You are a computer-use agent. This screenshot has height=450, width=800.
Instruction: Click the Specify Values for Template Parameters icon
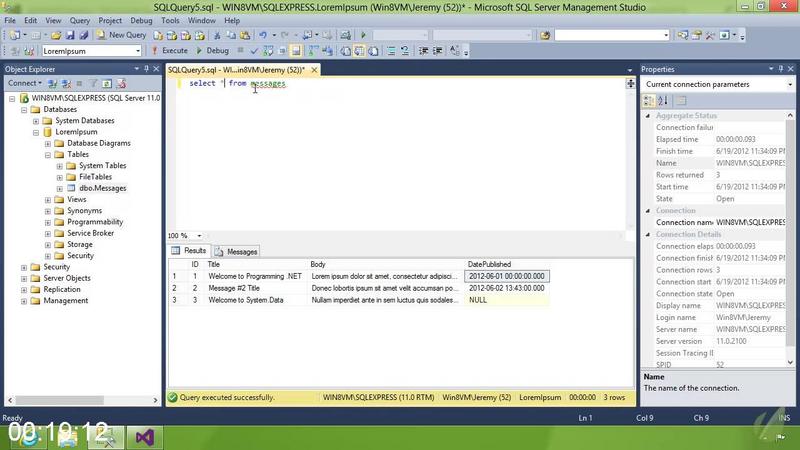pyautogui.click(x=454, y=51)
